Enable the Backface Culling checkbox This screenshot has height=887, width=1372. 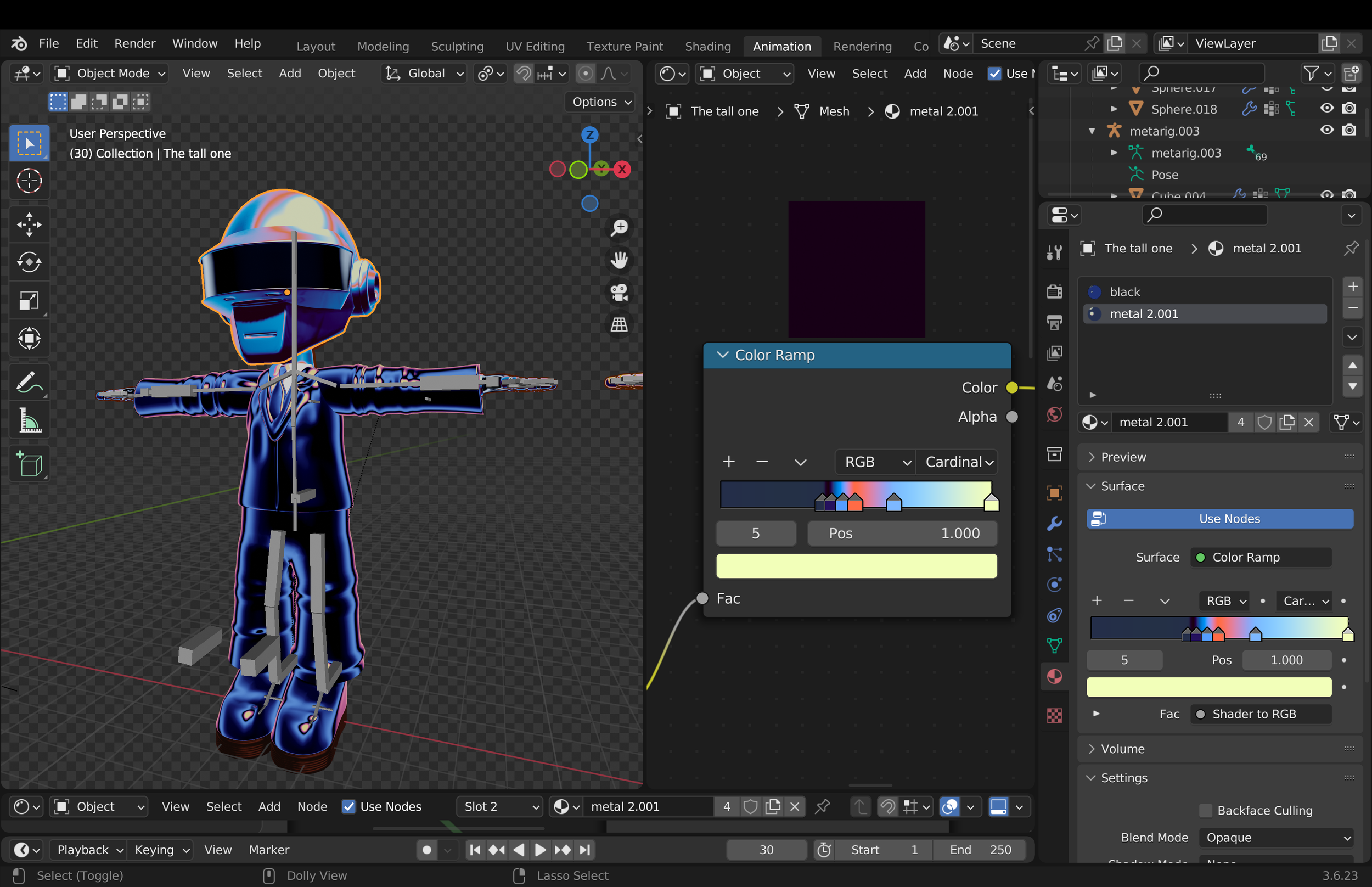click(x=1206, y=810)
